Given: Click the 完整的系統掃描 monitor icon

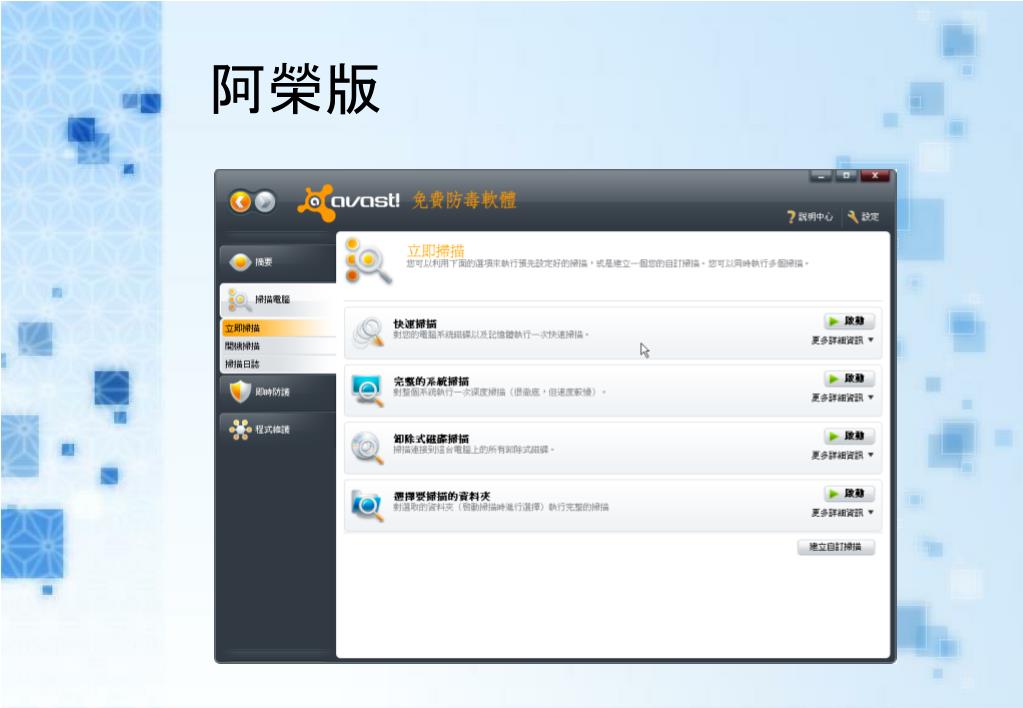Looking at the screenshot, I should [x=367, y=390].
